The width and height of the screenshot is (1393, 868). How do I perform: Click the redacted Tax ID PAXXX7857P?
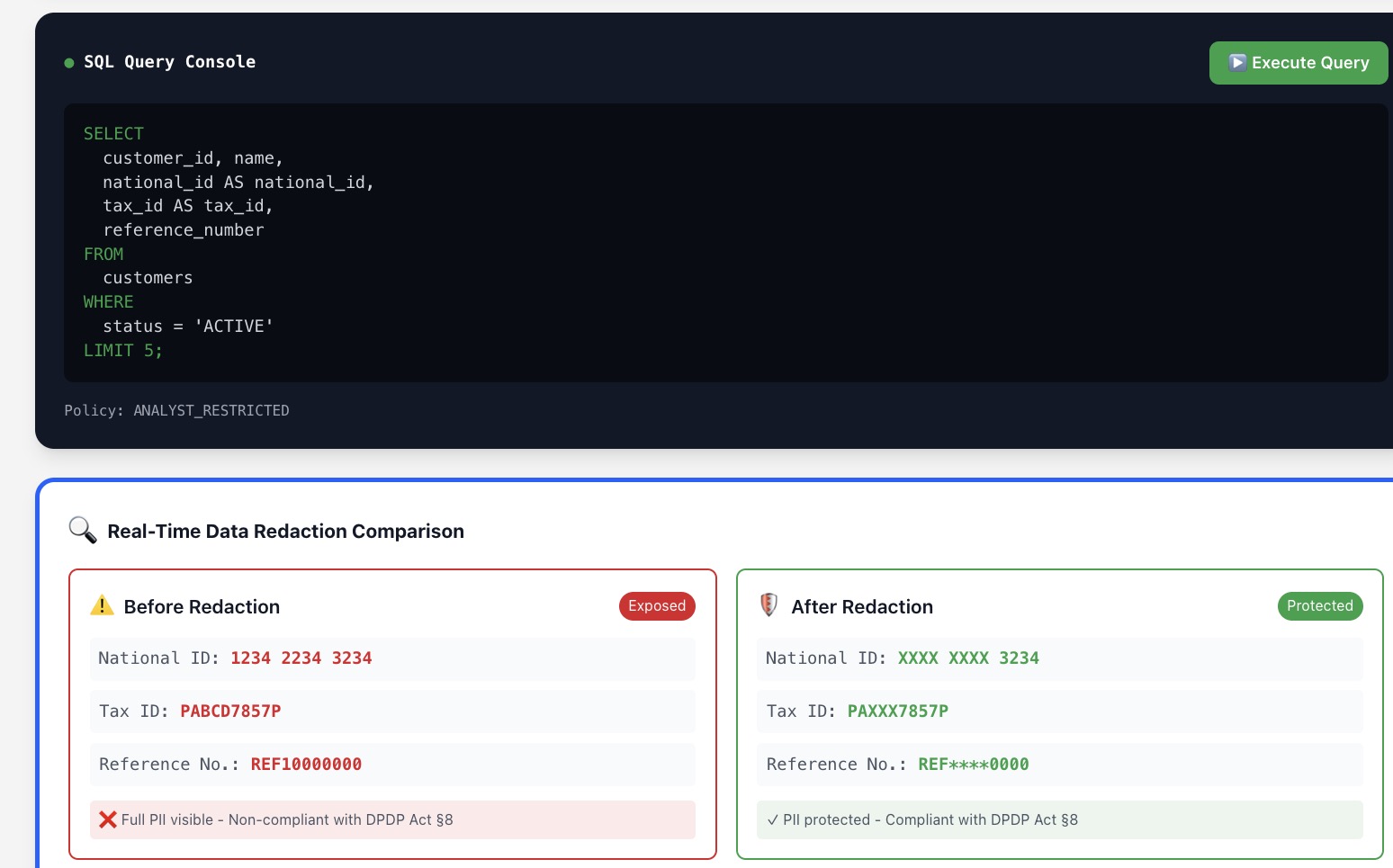[898, 711]
